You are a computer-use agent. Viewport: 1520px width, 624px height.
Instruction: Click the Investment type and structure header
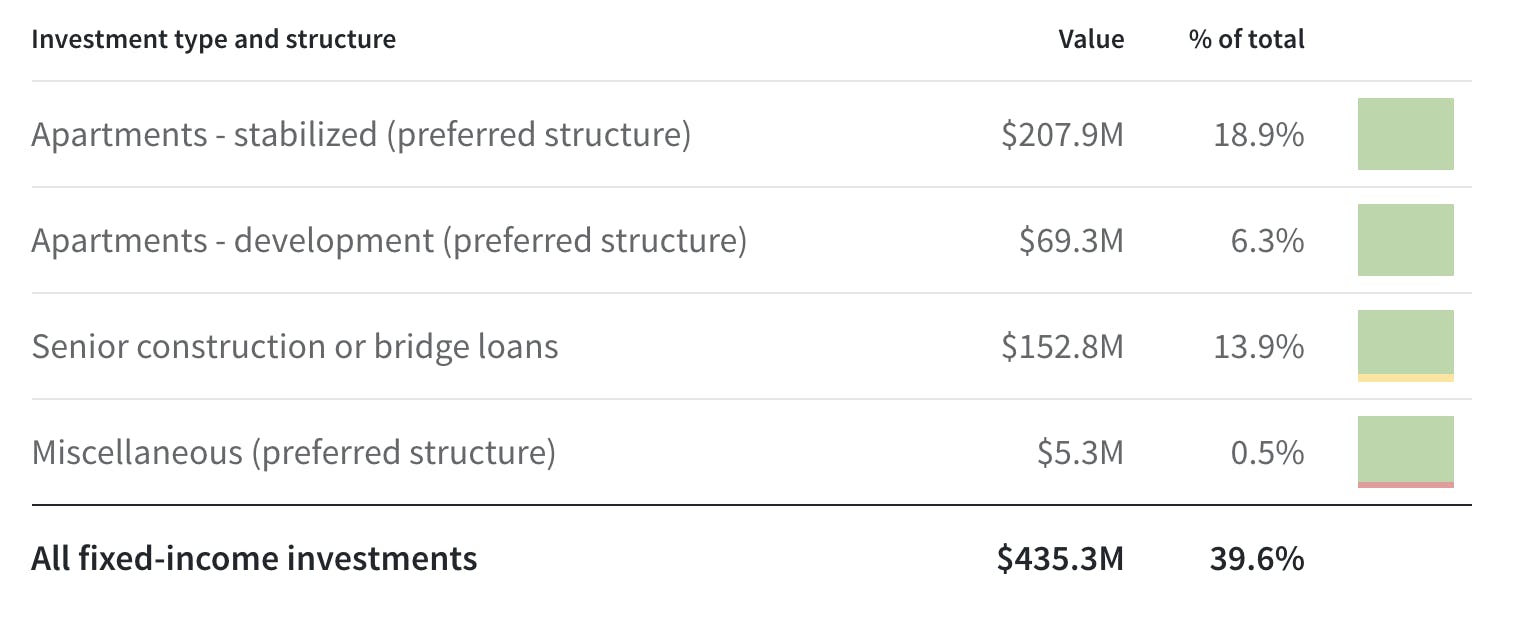214,39
